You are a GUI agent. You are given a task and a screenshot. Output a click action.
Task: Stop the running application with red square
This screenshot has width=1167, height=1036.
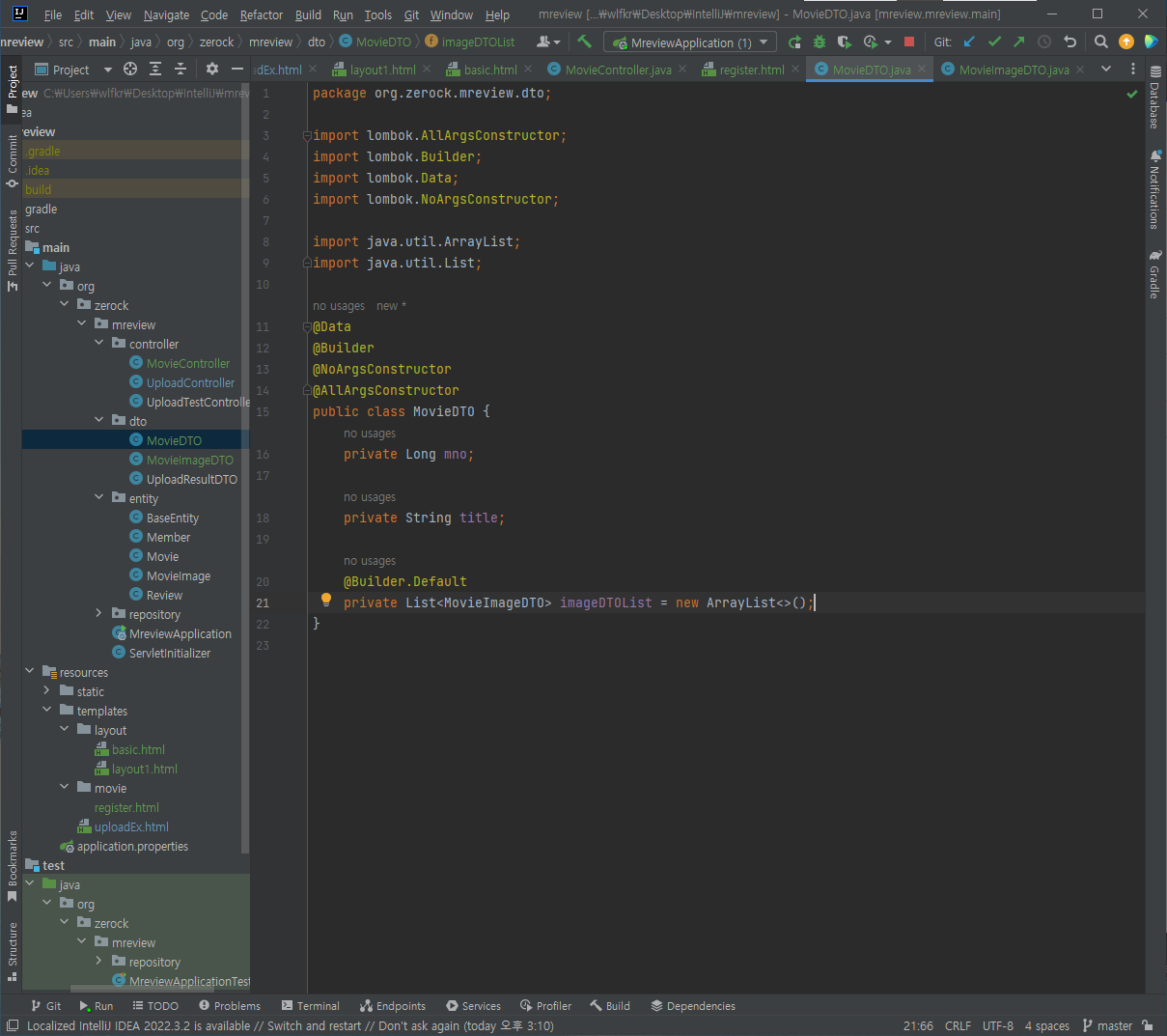(909, 42)
